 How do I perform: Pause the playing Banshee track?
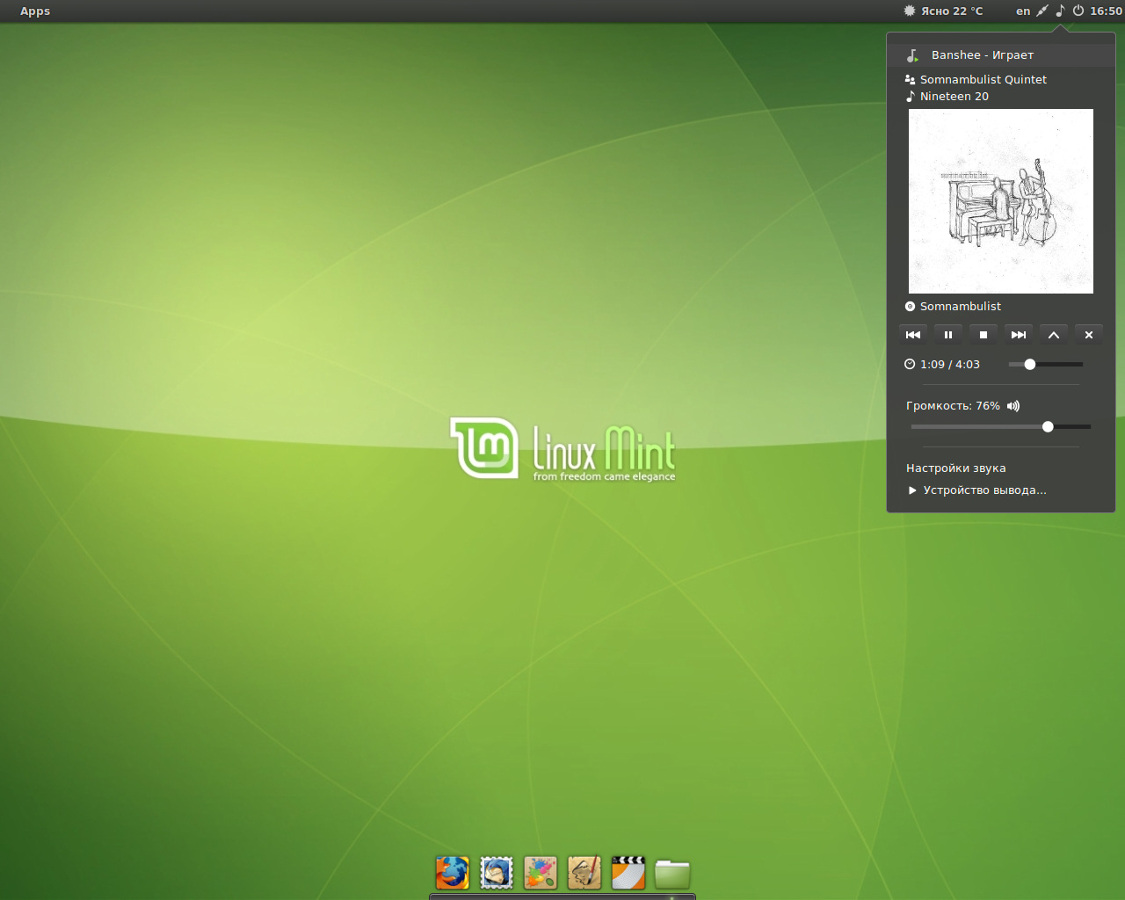948,334
